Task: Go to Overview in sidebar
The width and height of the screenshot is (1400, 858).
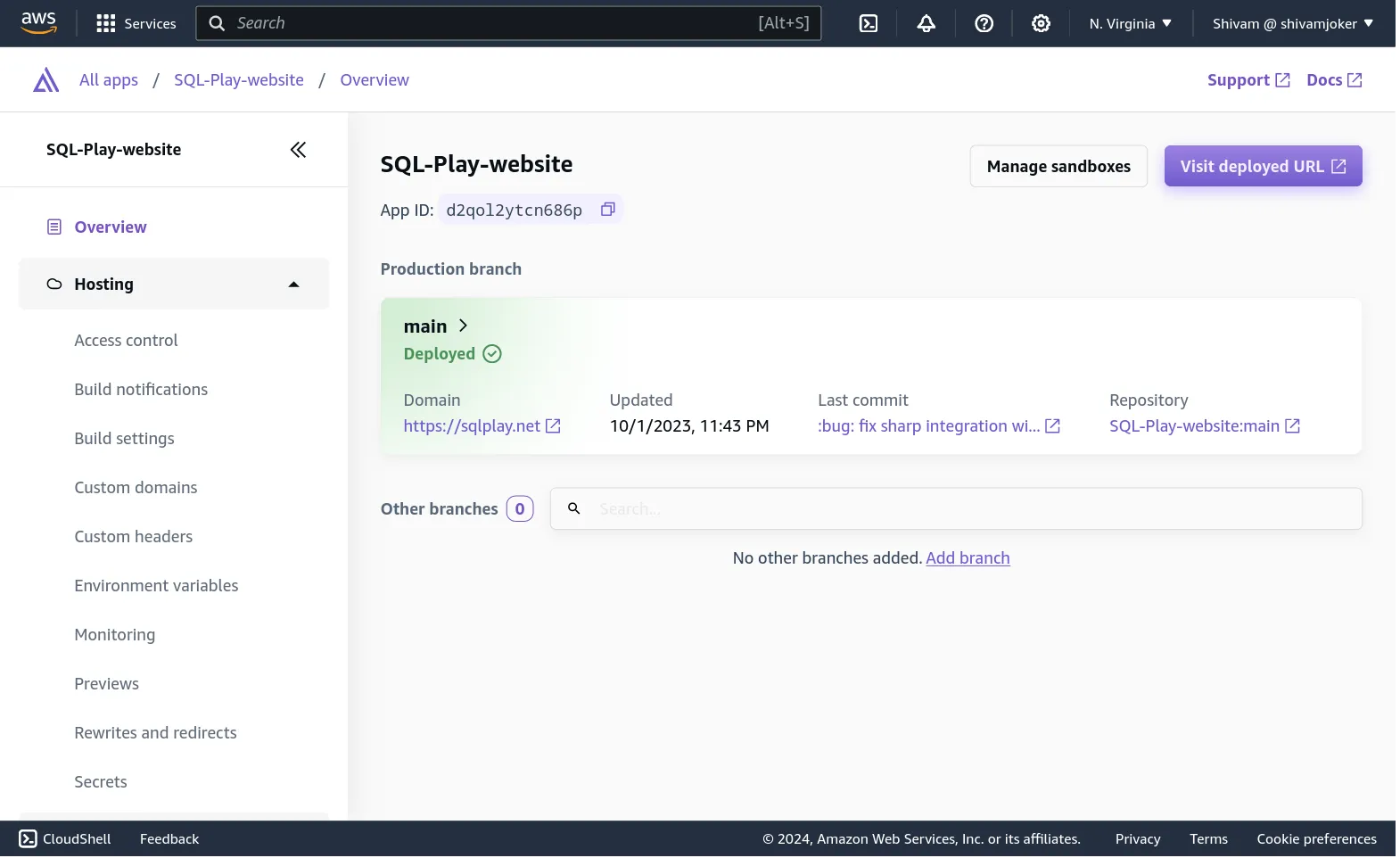Action: pos(111,227)
